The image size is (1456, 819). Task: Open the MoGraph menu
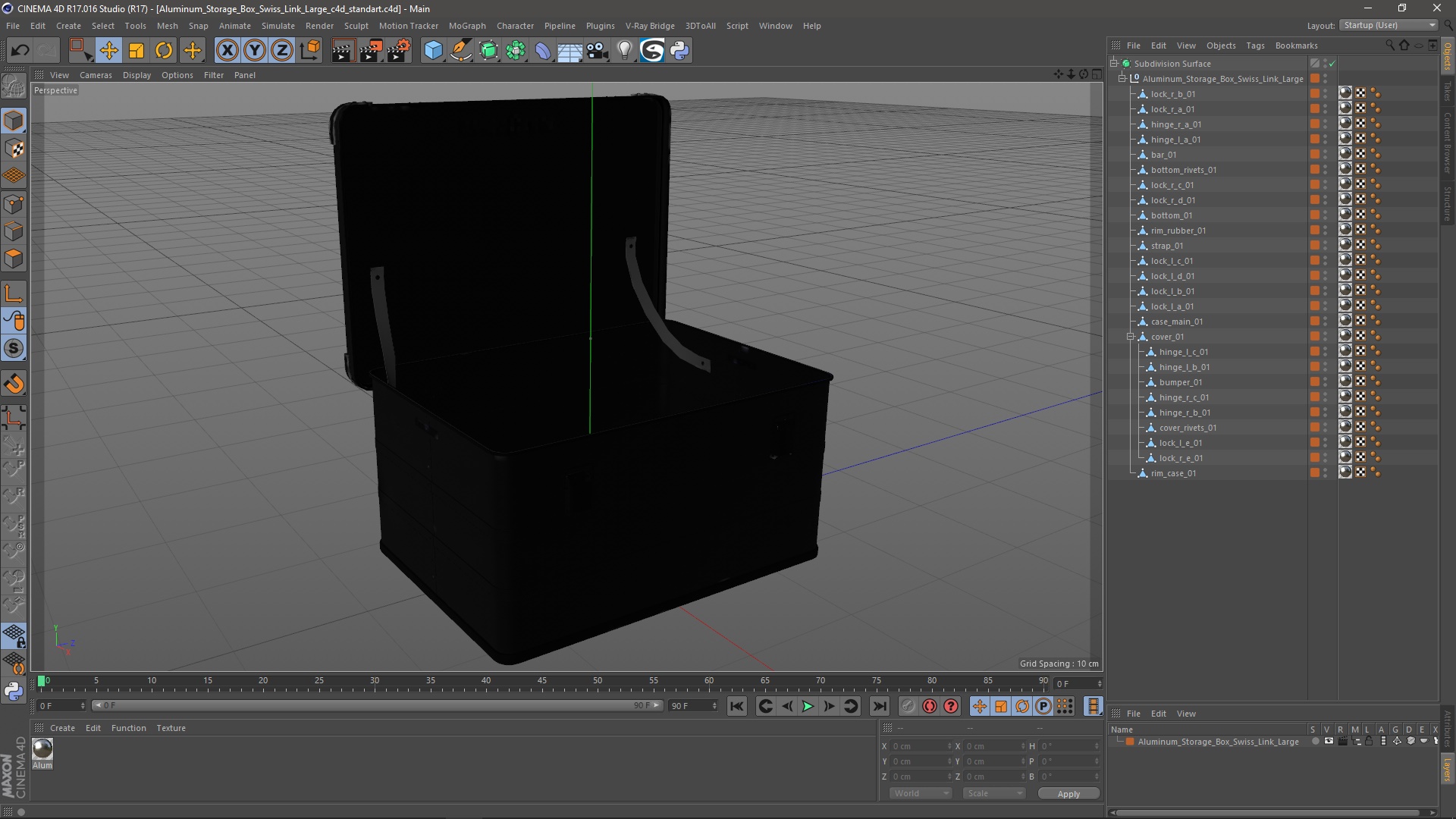pos(467,26)
